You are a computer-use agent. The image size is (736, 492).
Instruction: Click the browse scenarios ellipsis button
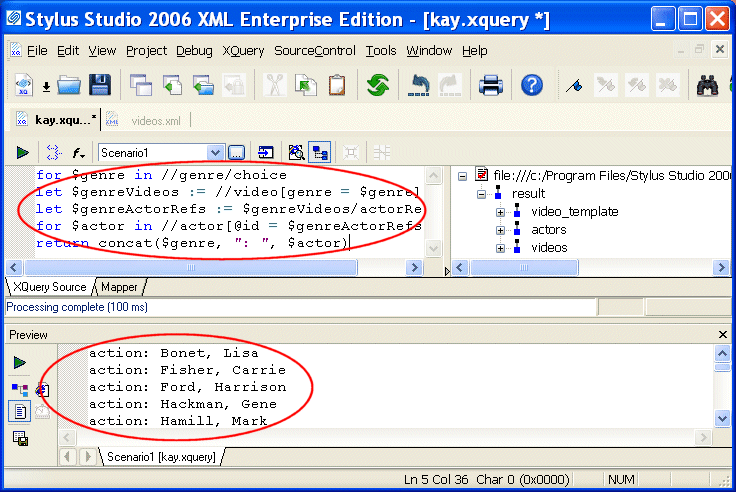(236, 152)
